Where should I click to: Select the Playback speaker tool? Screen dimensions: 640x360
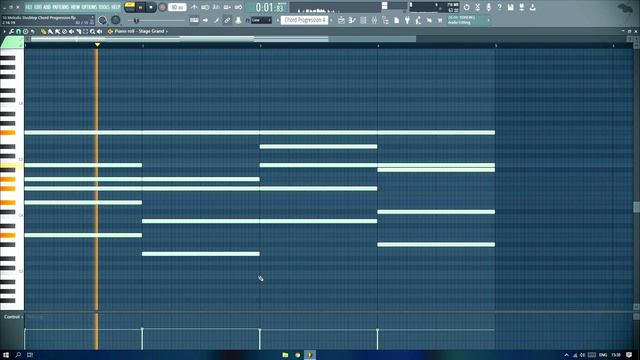pyautogui.click(x=100, y=31)
